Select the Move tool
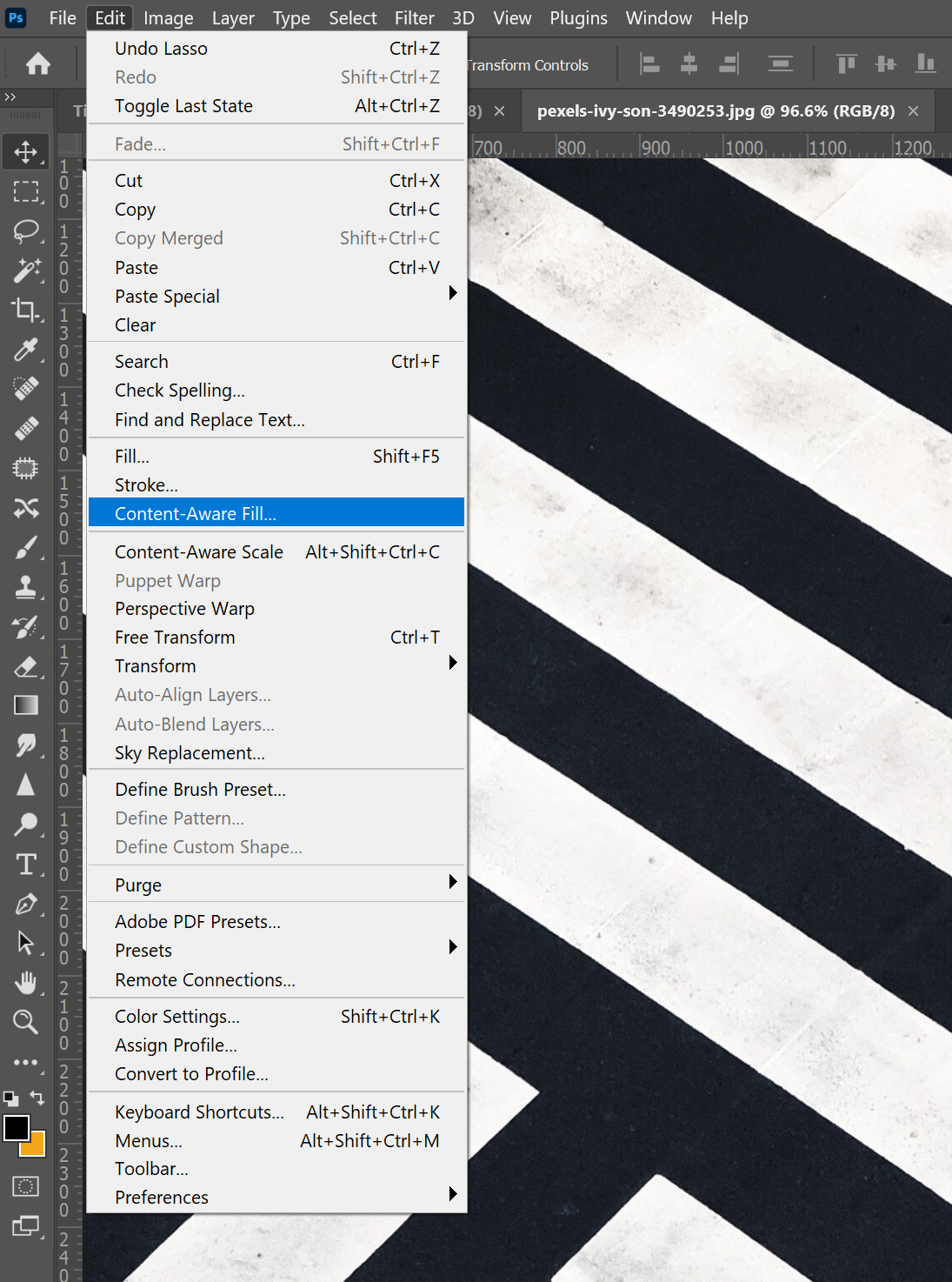This screenshot has height=1282, width=952. click(x=26, y=151)
